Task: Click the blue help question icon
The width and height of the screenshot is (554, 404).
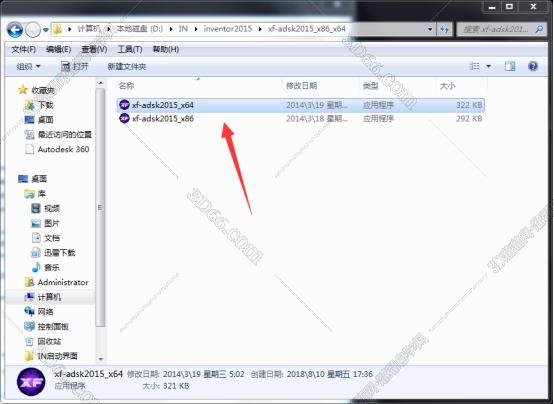Action: [x=533, y=66]
